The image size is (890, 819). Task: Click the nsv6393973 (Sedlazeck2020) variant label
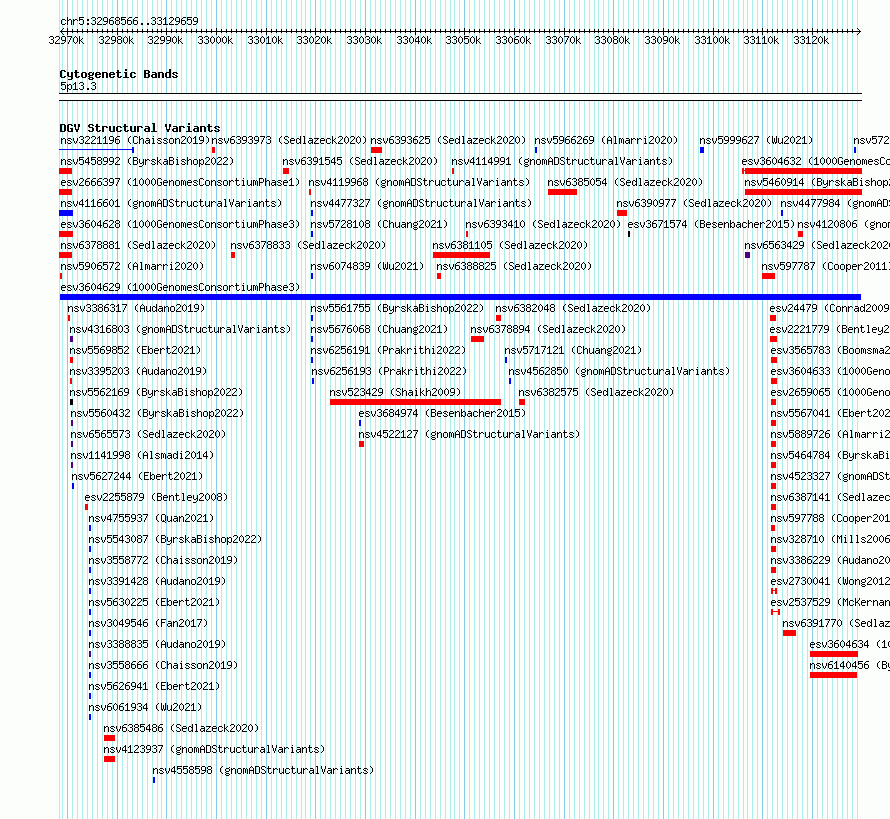[289, 140]
